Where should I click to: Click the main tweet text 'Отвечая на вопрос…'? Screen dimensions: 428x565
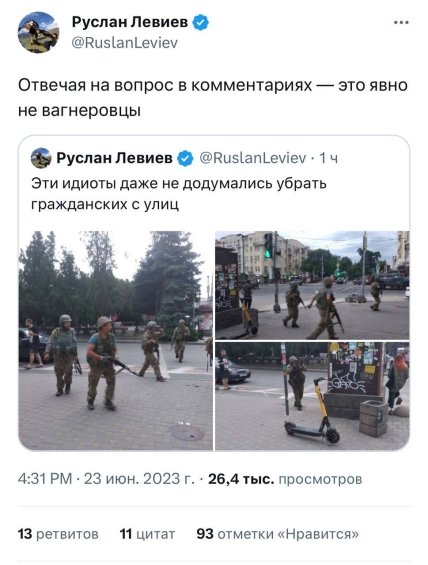pos(213,98)
